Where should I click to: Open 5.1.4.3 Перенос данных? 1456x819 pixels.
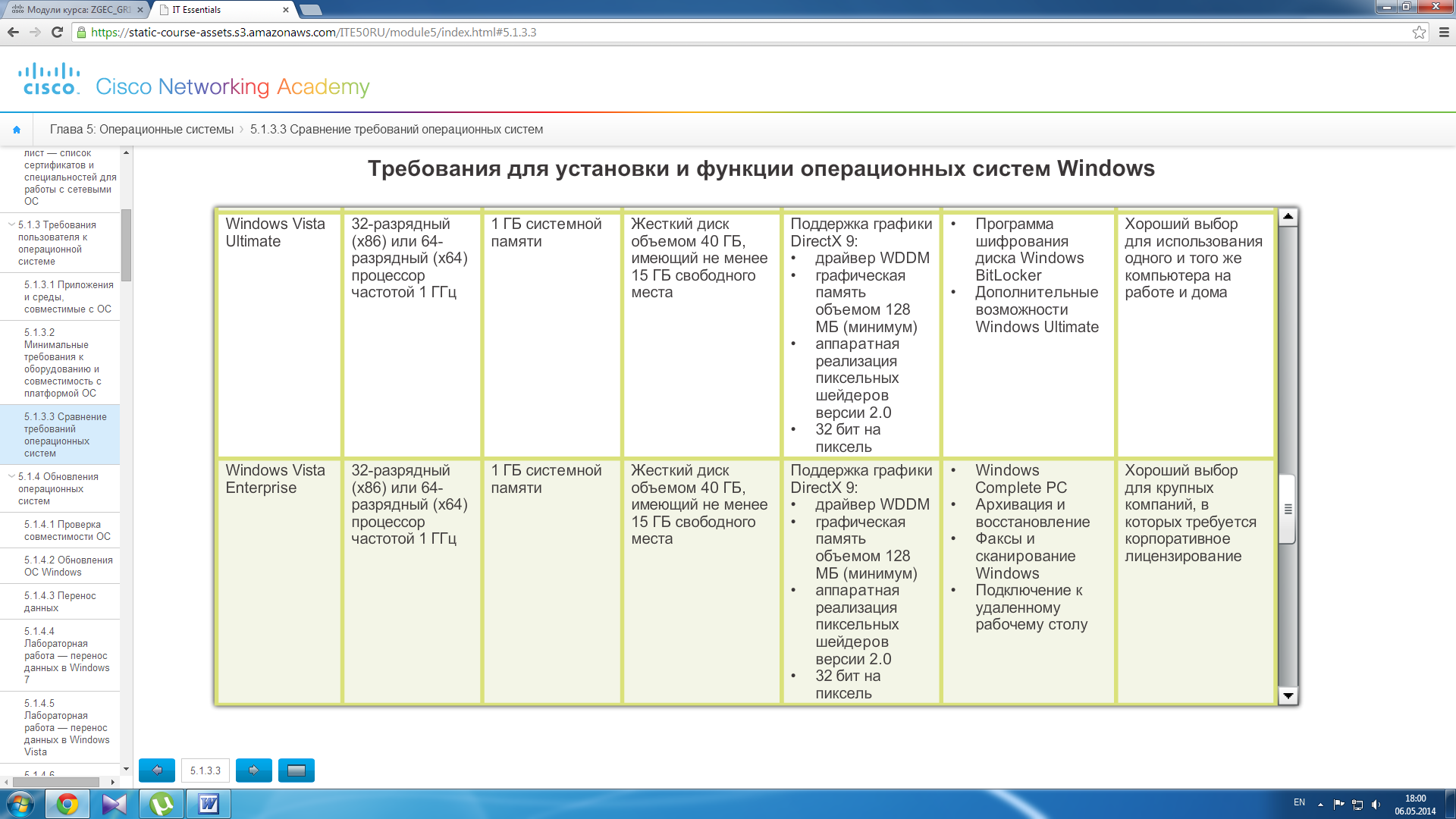(60, 602)
